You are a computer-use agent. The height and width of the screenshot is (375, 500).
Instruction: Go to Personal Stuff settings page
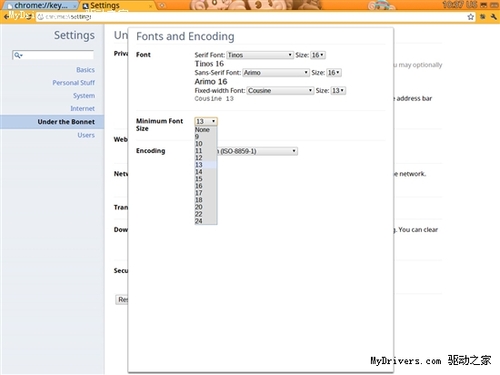(x=73, y=83)
